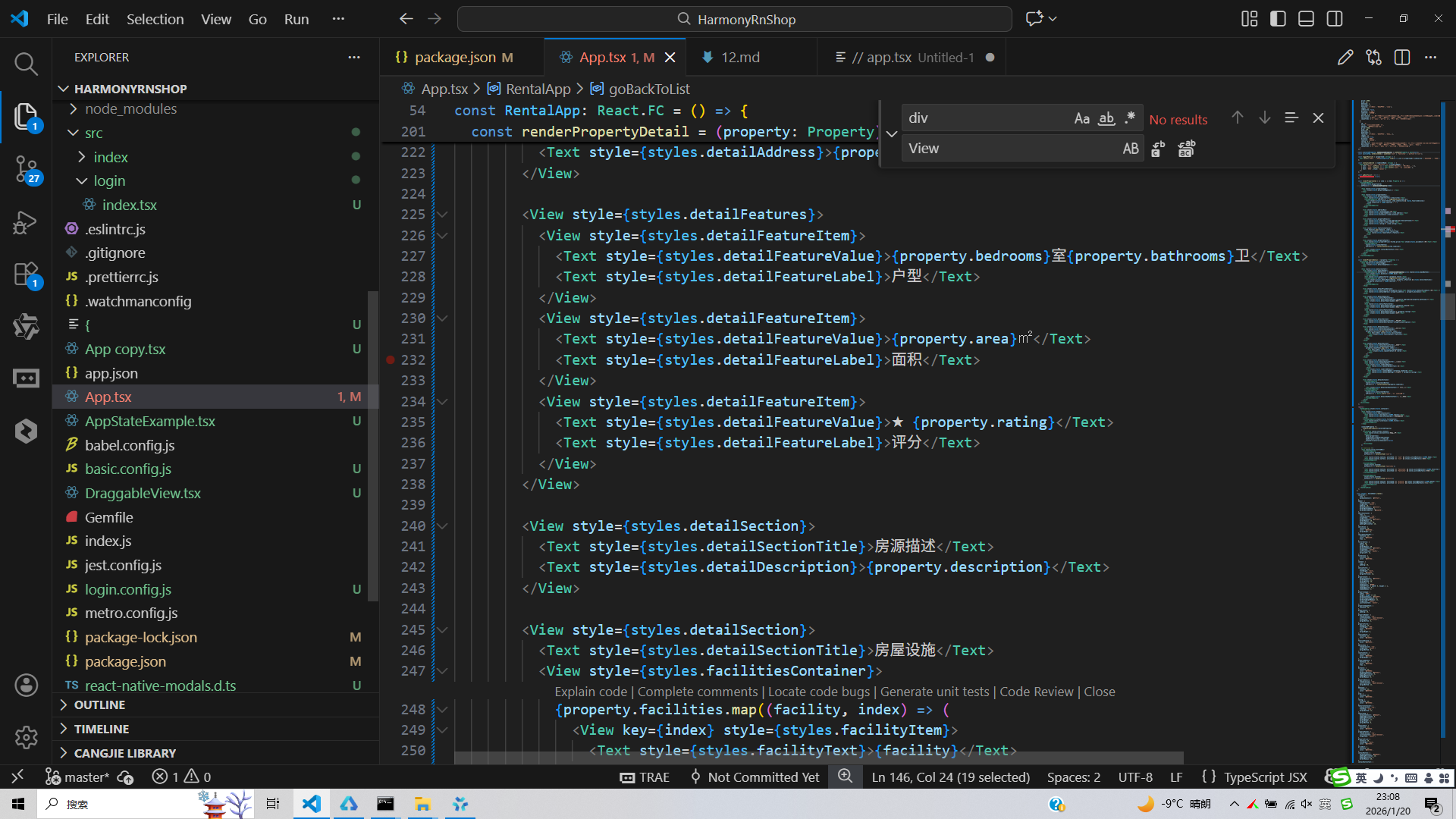Toggle Match Whole Word option
Viewport: 1456px width, 819px height.
point(1106,118)
